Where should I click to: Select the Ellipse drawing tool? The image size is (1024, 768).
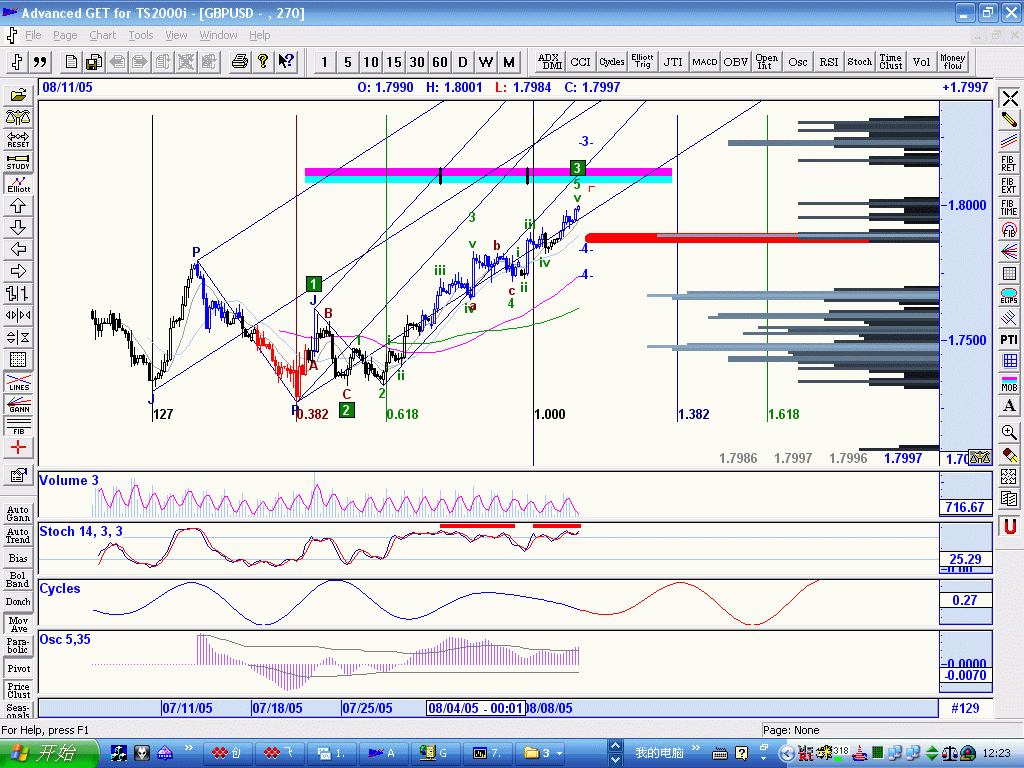tap(1009, 296)
